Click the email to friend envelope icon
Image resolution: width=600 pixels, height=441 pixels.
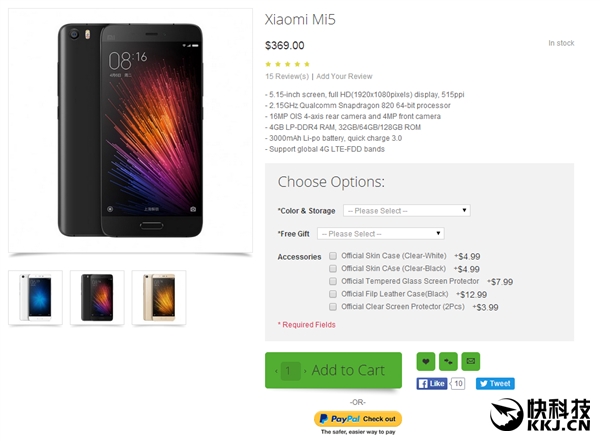tap(471, 361)
